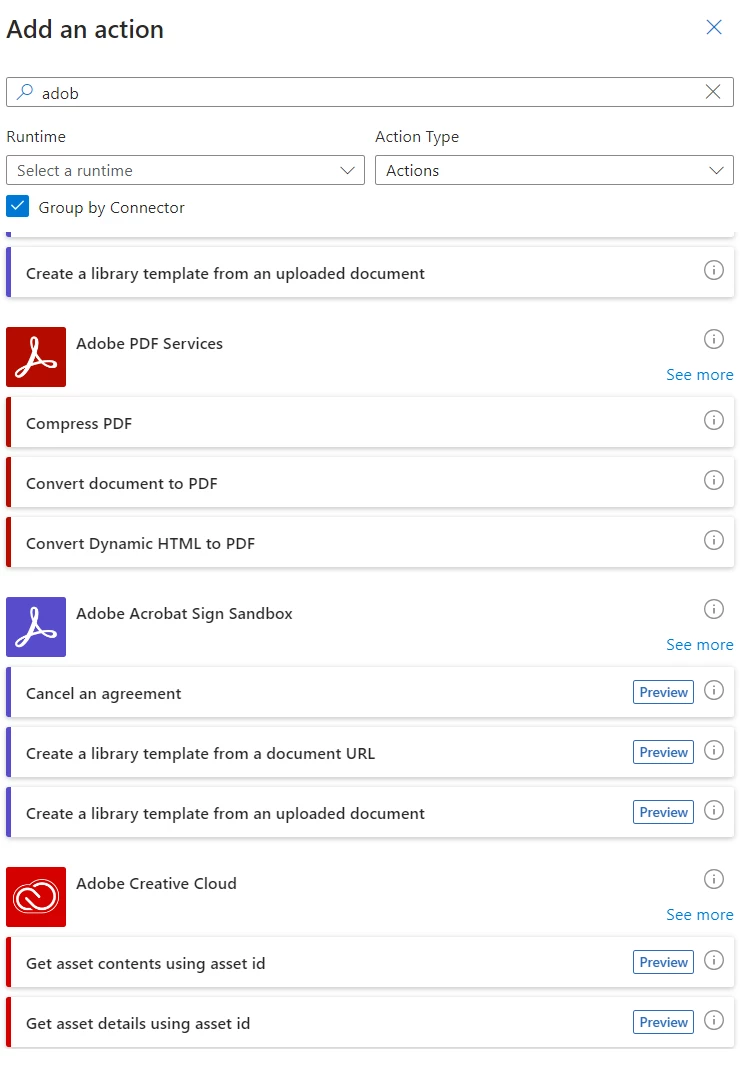This screenshot has height=1088, width=755.
Task: Click the search magnifier icon
Action: click(24, 92)
